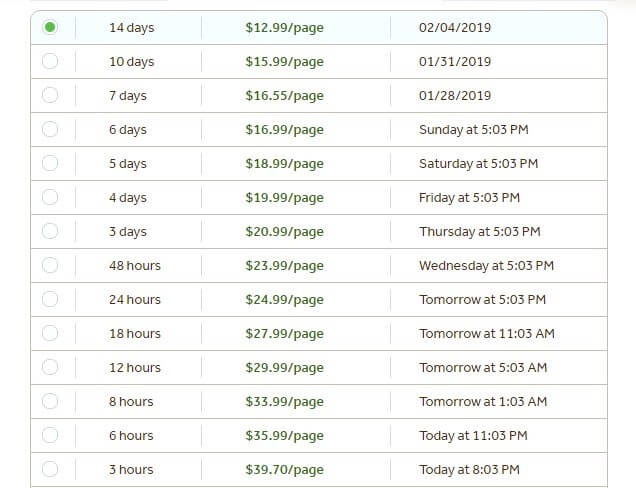Click the Wednesday at 5:03 PM deadline
Screen dimensions: 636x488
(486, 266)
